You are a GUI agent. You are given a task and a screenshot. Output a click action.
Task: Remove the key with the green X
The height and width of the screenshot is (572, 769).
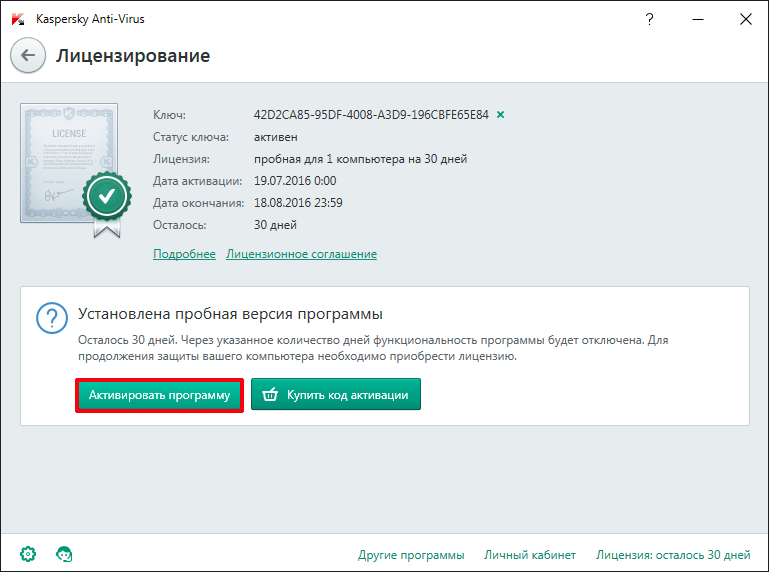[x=500, y=115]
